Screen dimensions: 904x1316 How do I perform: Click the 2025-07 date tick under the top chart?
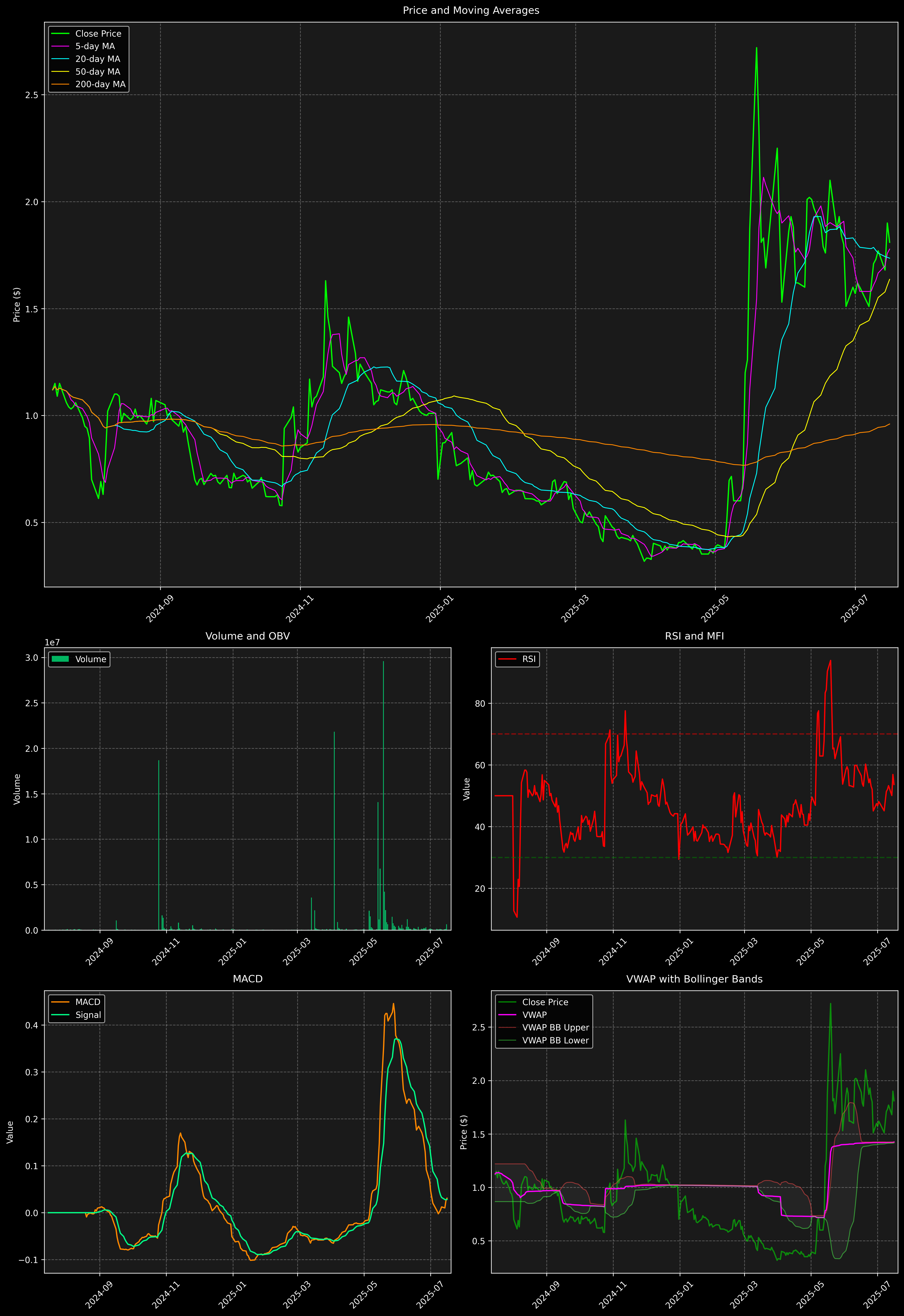(855, 608)
